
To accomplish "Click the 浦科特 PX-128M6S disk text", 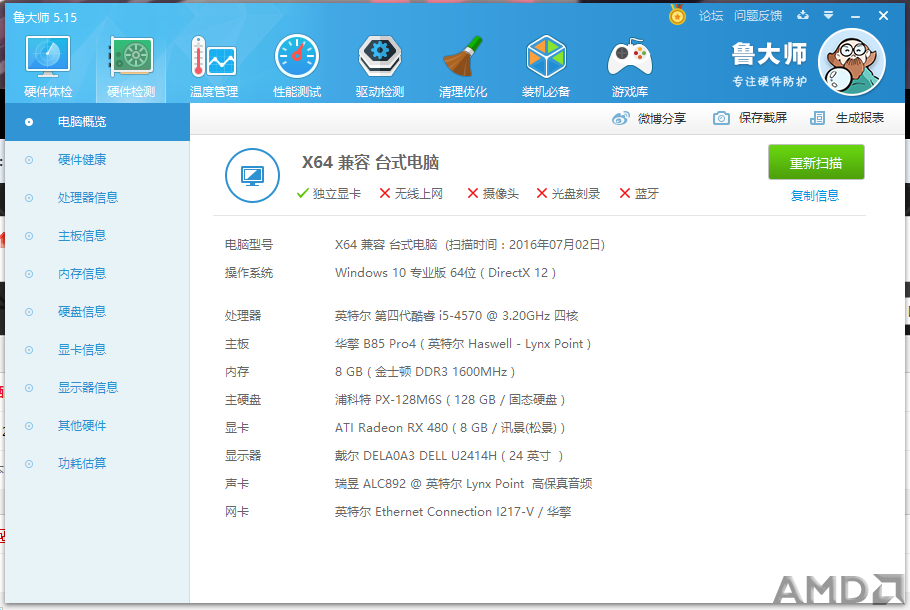I will [450, 399].
